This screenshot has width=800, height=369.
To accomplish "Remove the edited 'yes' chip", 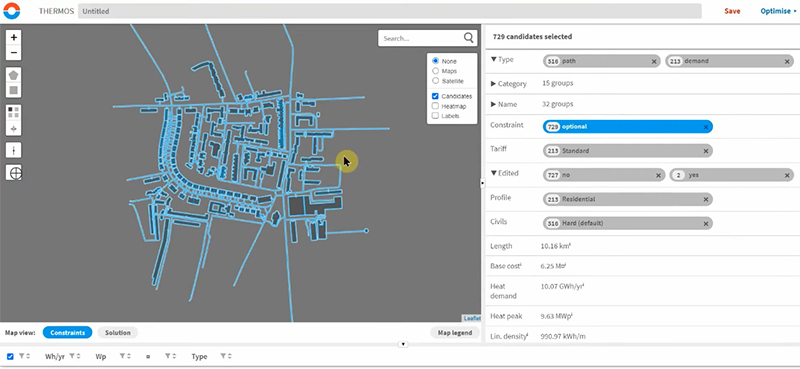I will pos(787,175).
